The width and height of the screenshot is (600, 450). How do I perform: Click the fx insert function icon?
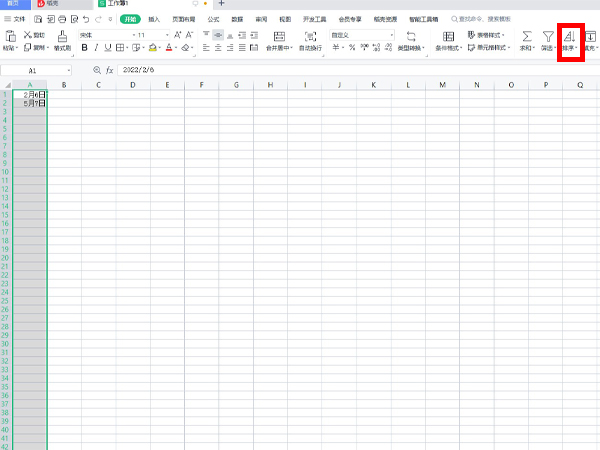click(x=109, y=70)
